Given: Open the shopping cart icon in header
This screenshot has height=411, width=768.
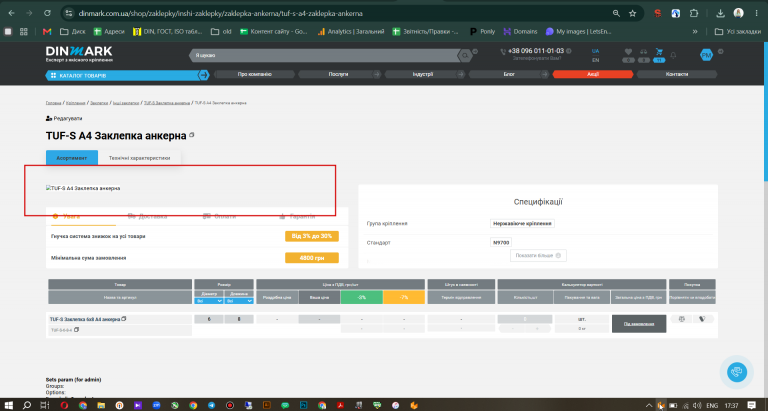Looking at the screenshot, I should 659,51.
